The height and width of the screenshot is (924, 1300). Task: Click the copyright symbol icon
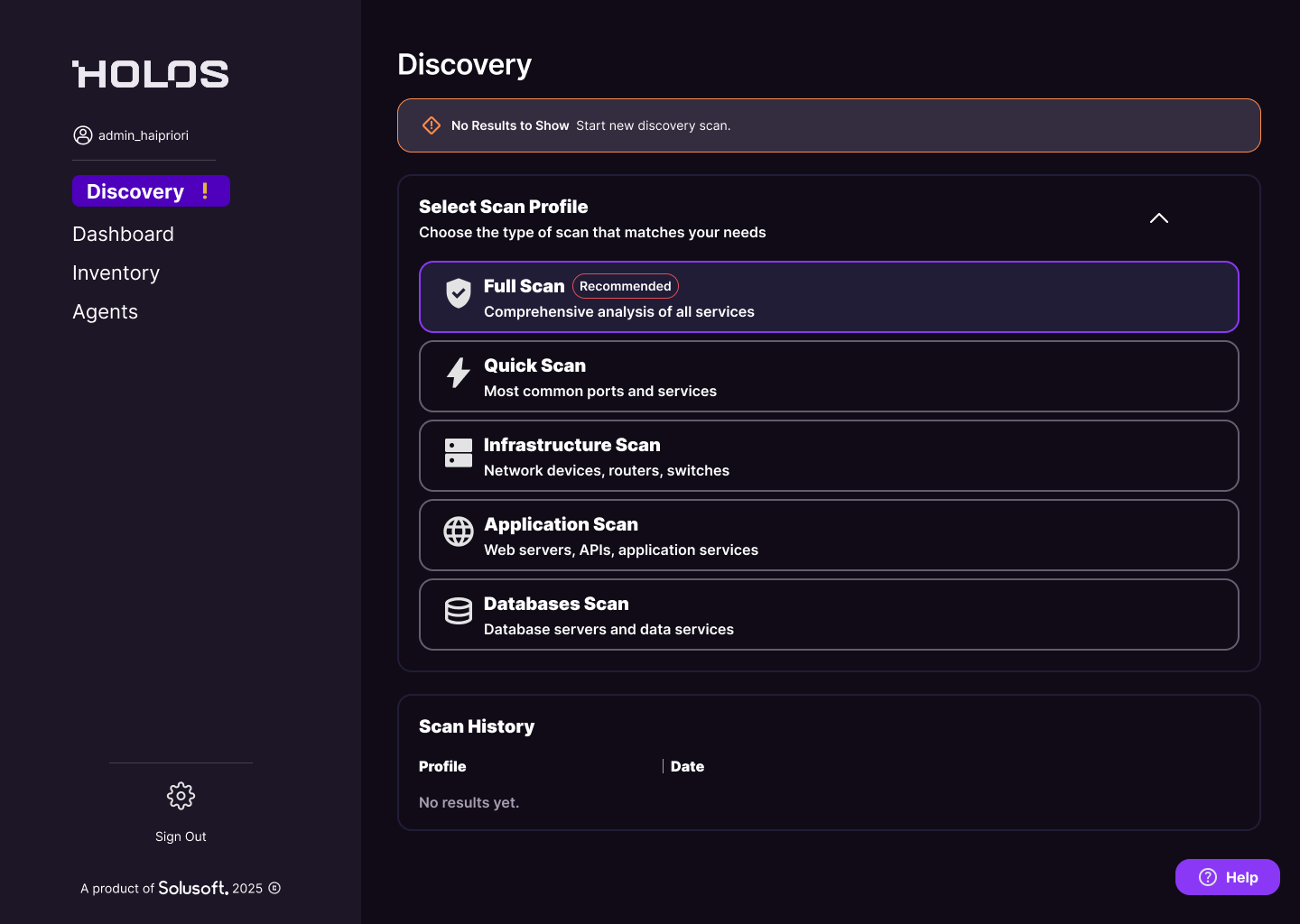(x=274, y=888)
